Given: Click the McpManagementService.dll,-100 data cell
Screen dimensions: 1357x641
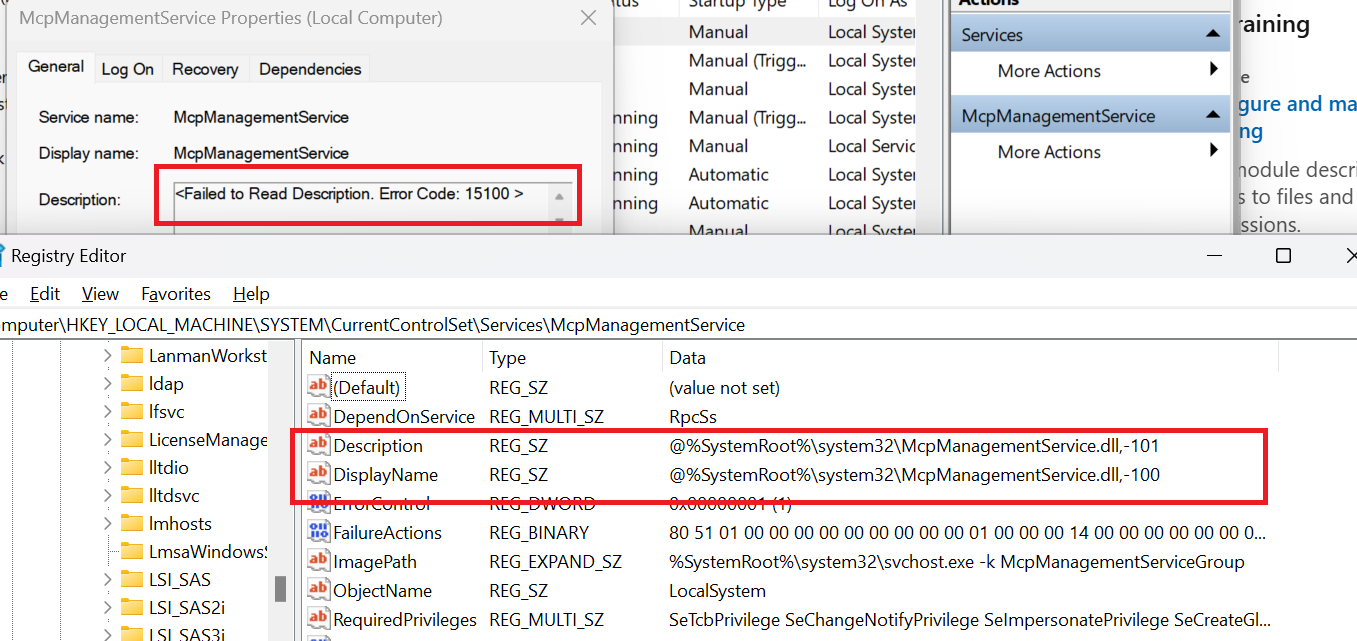Looking at the screenshot, I should pos(914,474).
